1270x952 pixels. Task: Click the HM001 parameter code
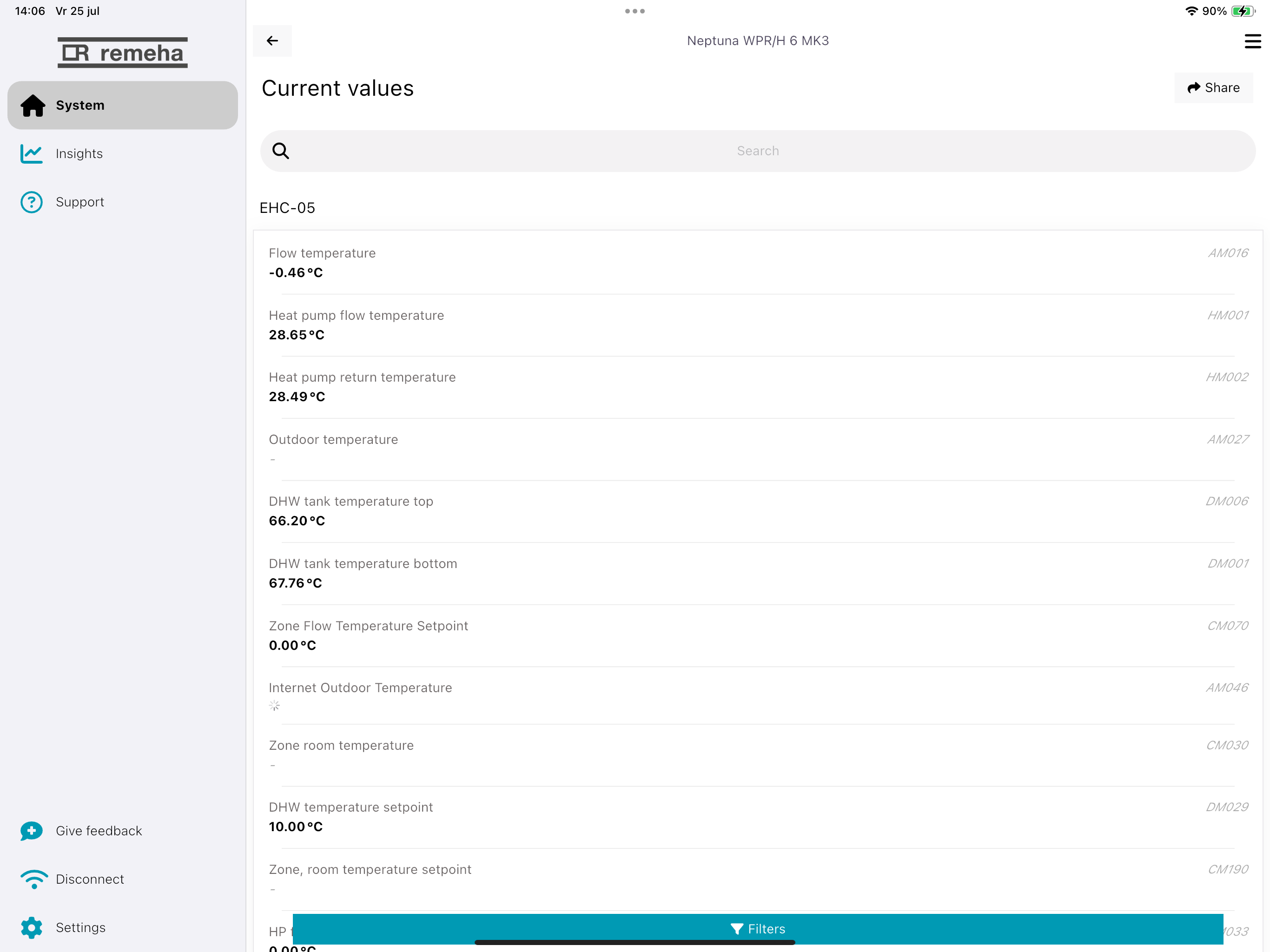[x=1228, y=315]
